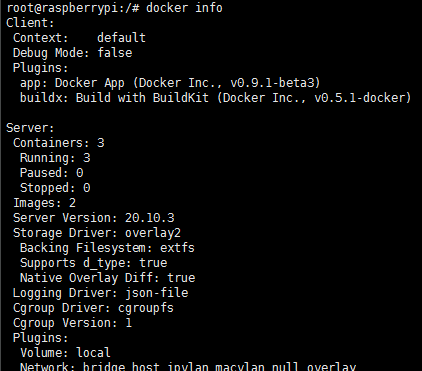
Task: Click the 'Supports d_type: true' line
Action: click(93, 263)
